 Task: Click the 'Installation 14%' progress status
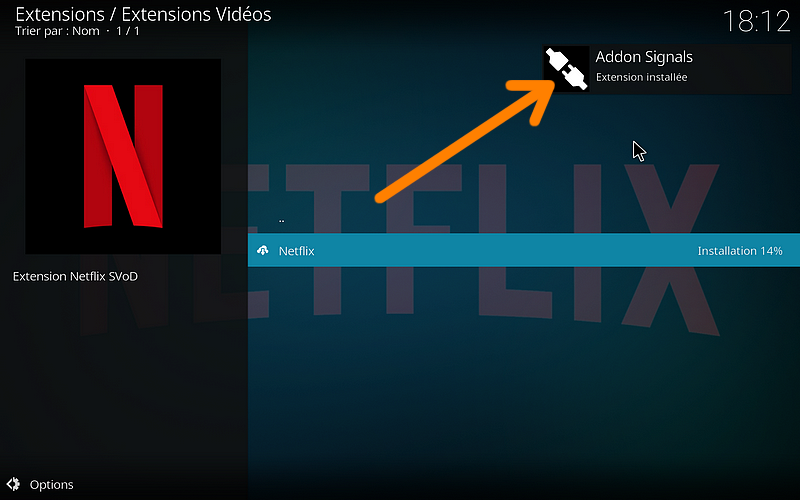click(740, 251)
